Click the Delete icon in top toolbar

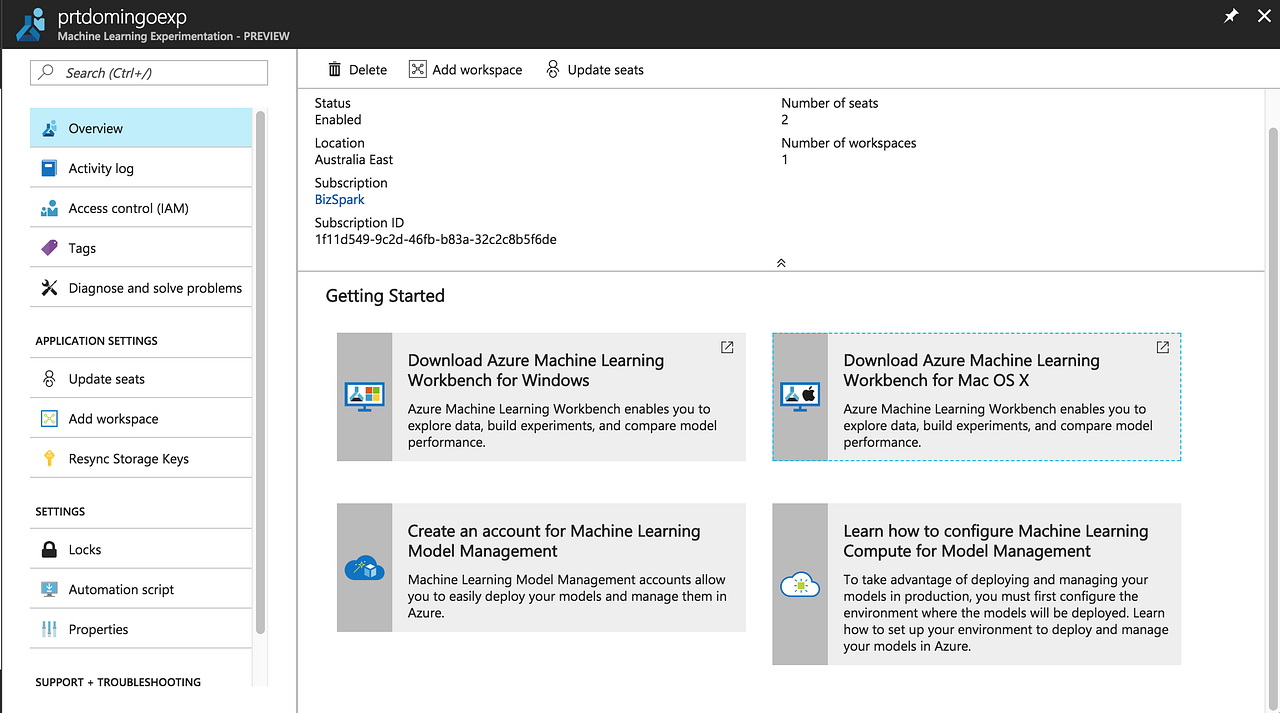click(x=336, y=69)
